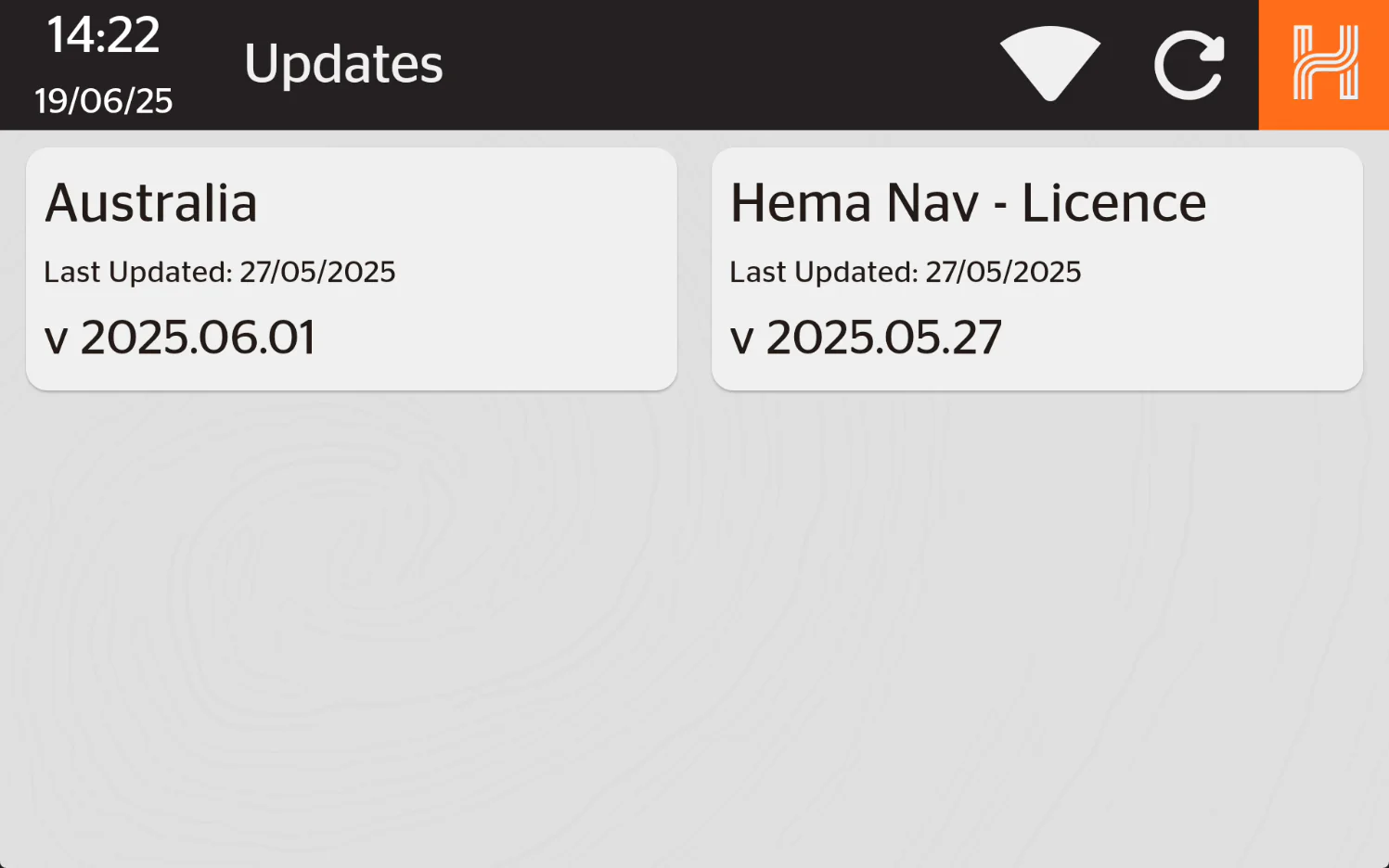Tap the gap between the two update cards
This screenshot has height=868, width=1389.
694,269
